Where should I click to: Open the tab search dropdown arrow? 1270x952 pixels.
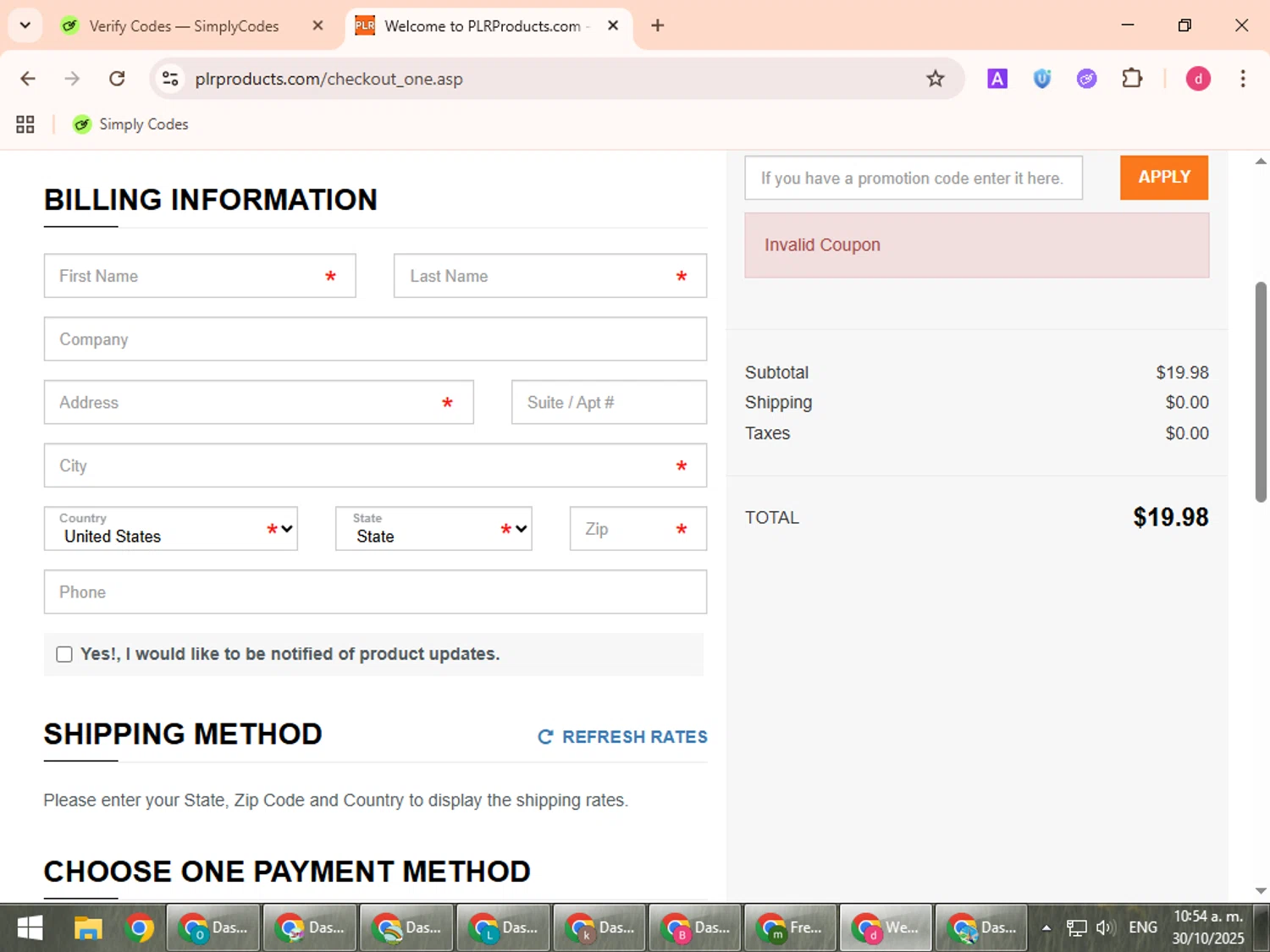[x=25, y=25]
